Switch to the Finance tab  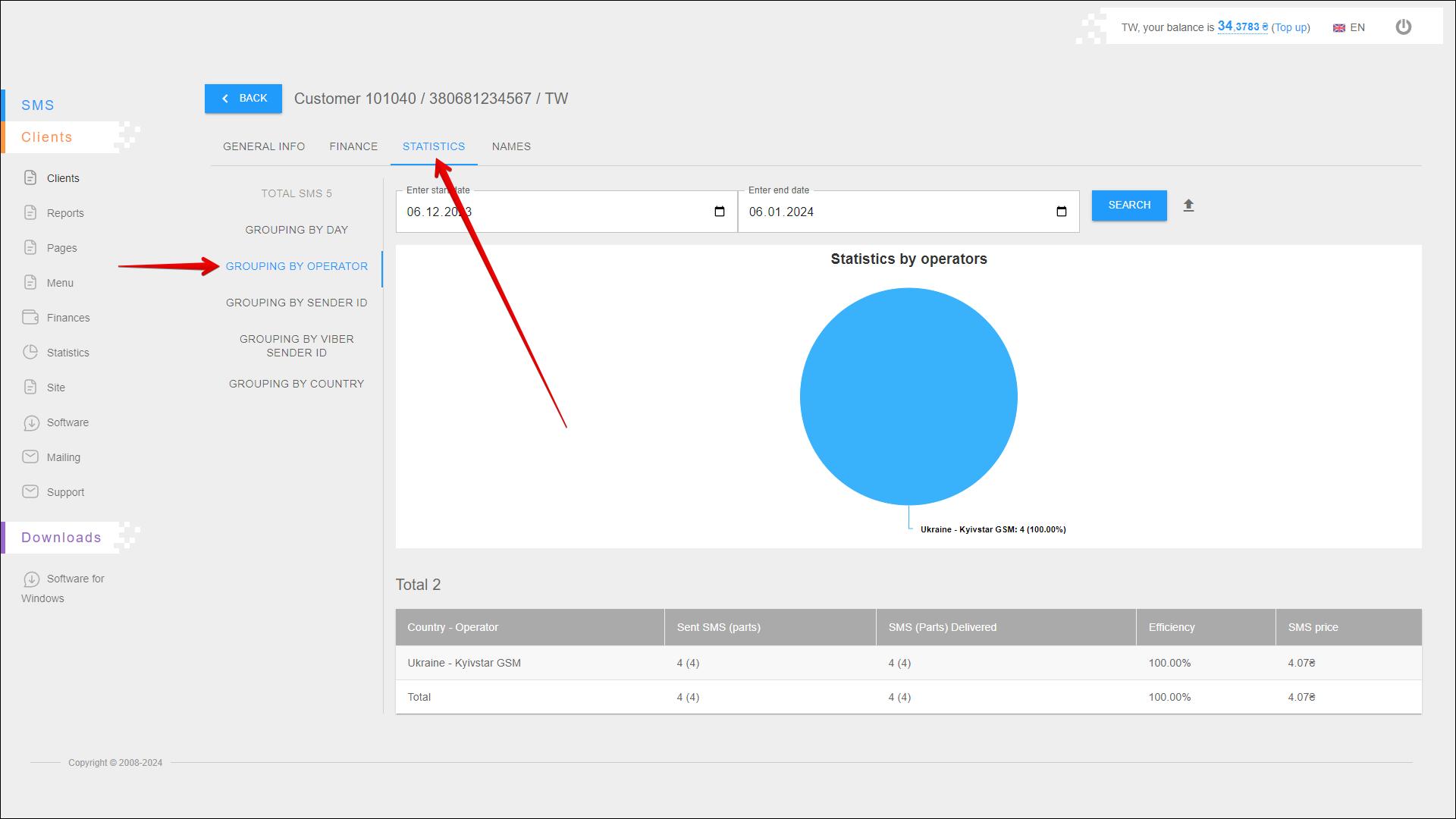click(353, 146)
